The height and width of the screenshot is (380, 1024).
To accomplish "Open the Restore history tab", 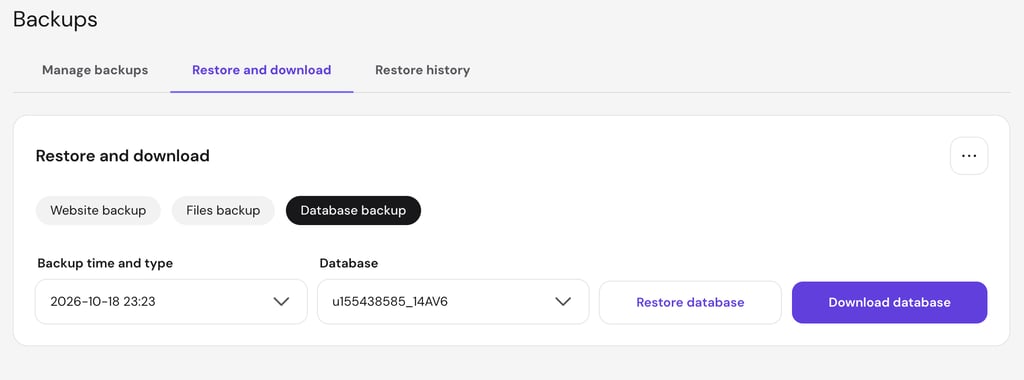I will coord(422,70).
